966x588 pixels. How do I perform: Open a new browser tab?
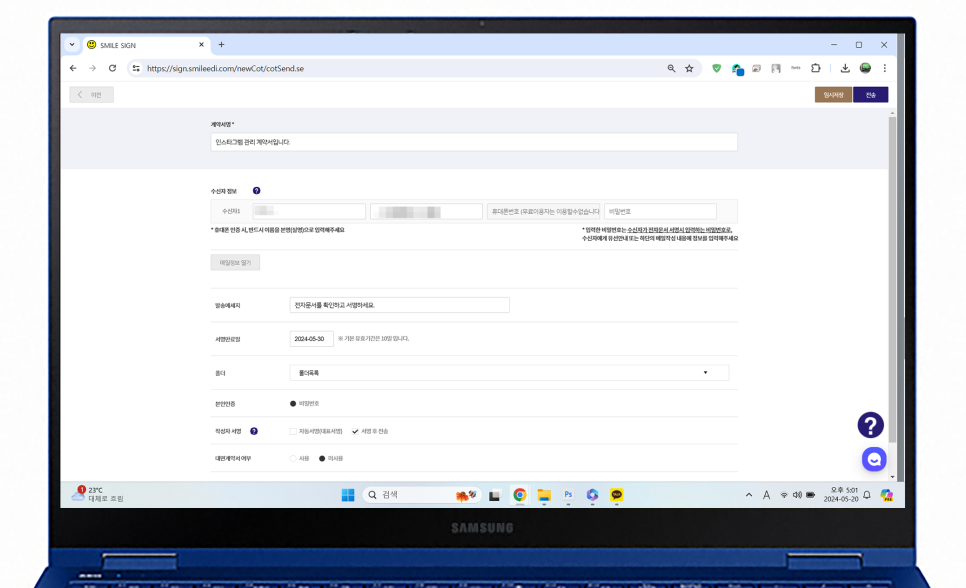(x=221, y=44)
